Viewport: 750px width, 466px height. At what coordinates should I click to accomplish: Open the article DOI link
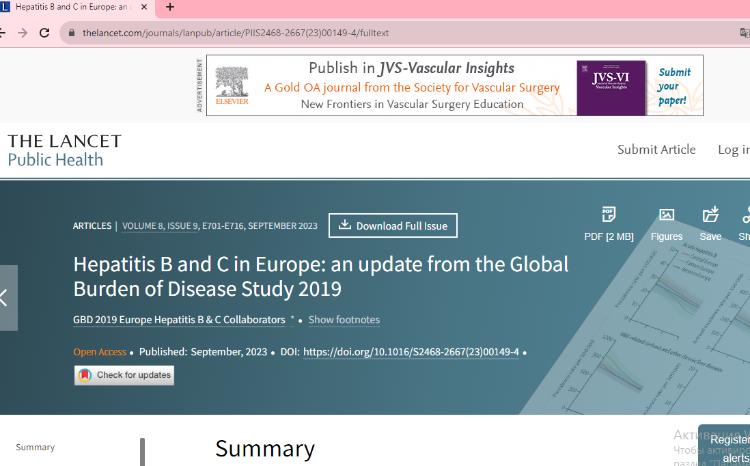tap(411, 352)
